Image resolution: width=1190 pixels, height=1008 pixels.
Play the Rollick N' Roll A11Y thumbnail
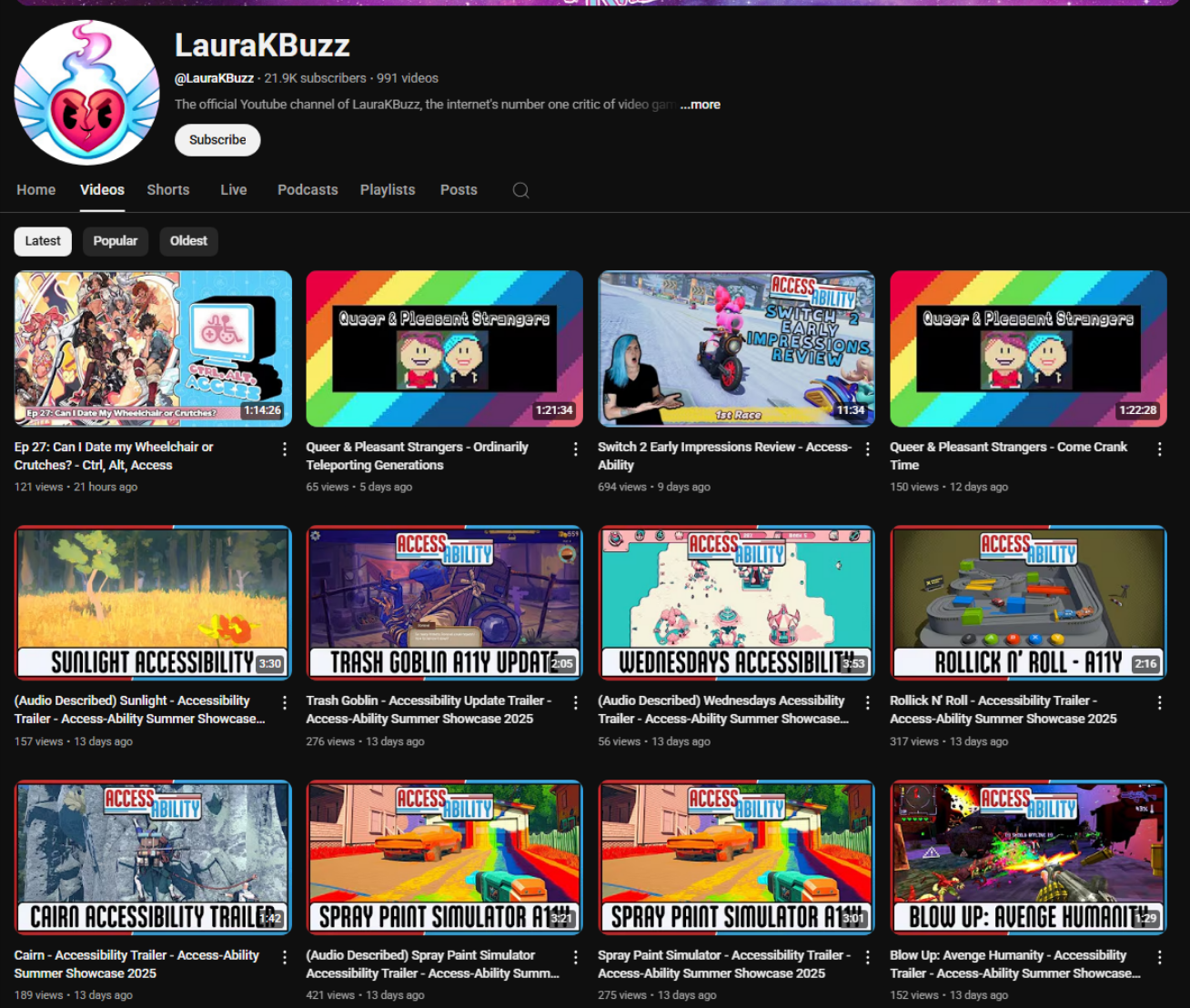tap(1028, 602)
